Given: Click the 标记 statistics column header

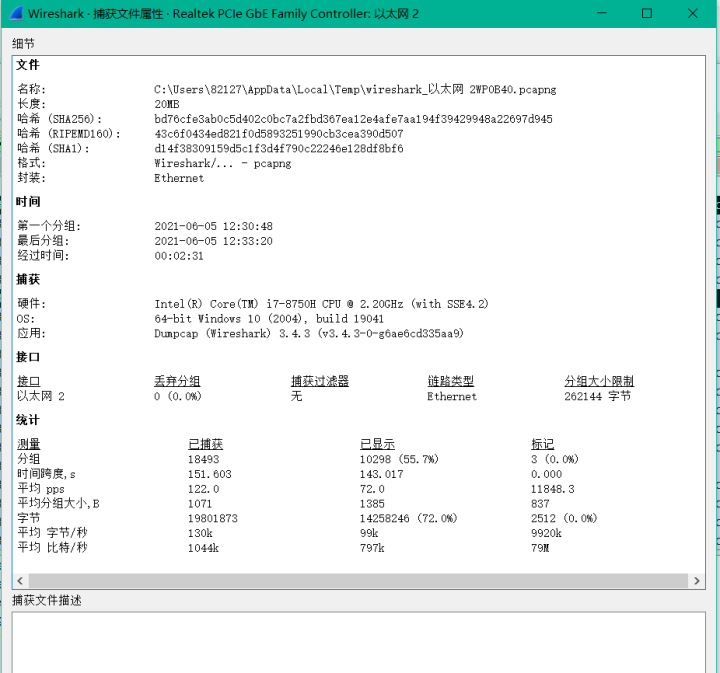Looking at the screenshot, I should 542,444.
